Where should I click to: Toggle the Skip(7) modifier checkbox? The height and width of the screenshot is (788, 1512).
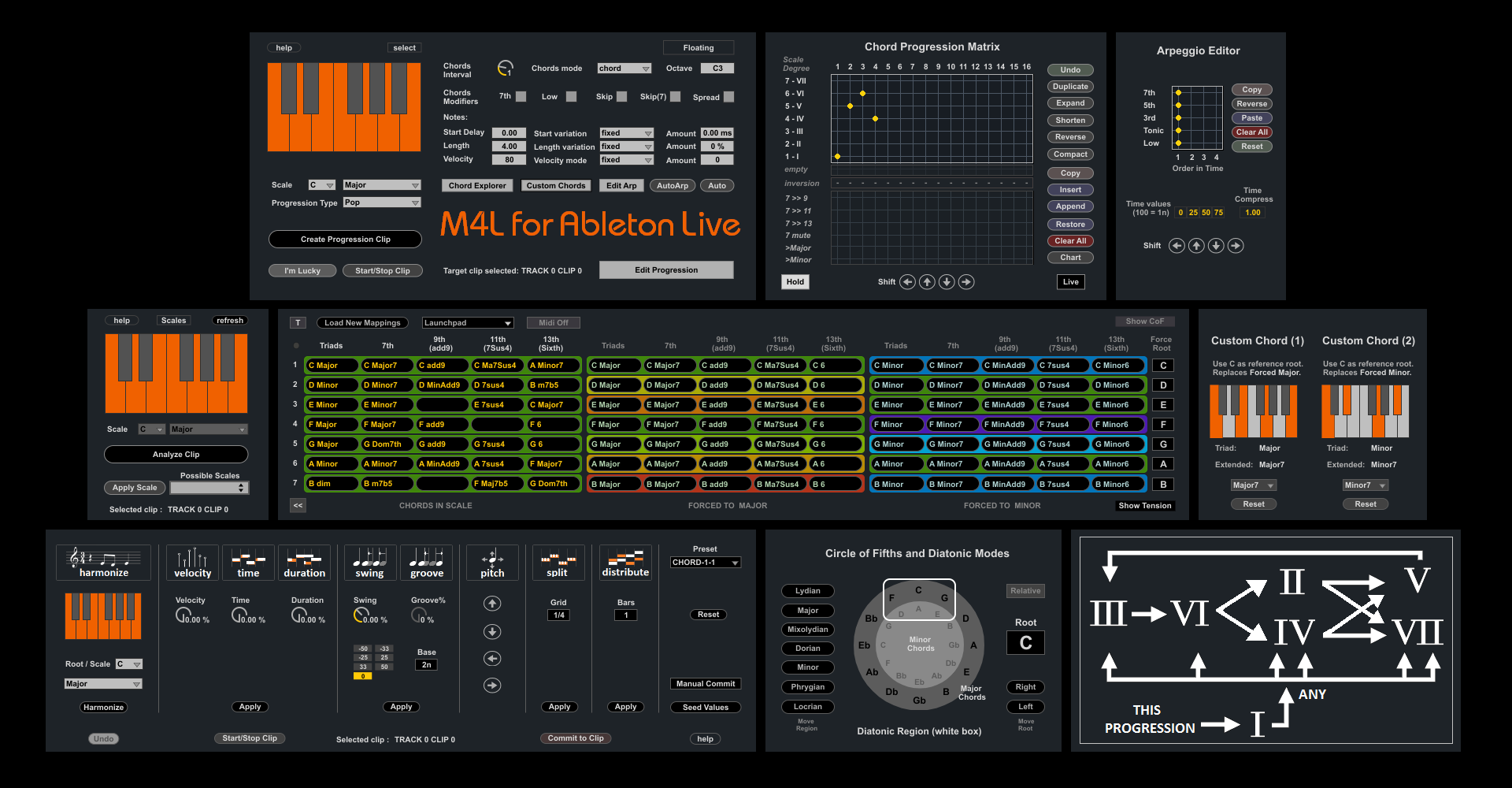tap(675, 96)
